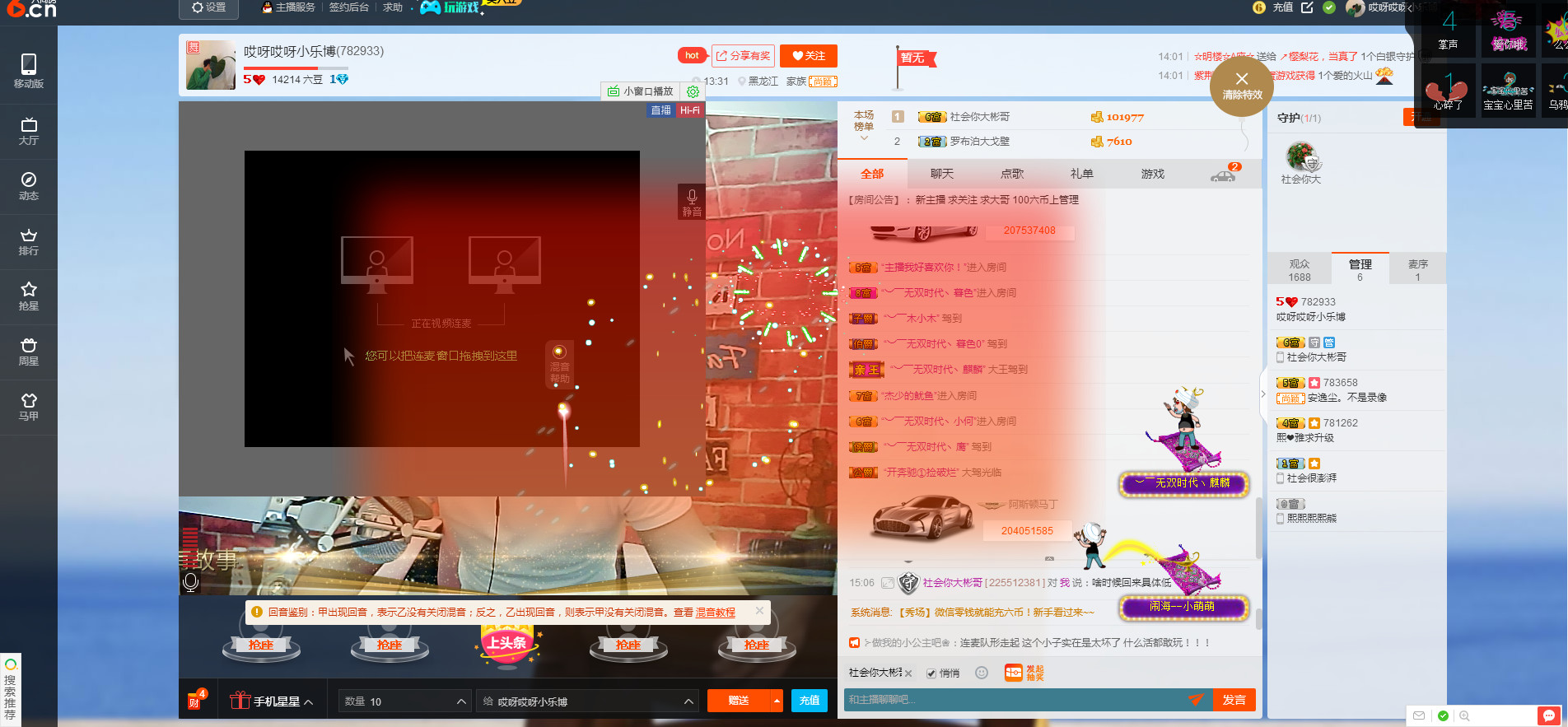Toggle checkbox beside 社会你大彬哥 in list
Viewport: 1568px width, 727px height.
pos(1281,357)
